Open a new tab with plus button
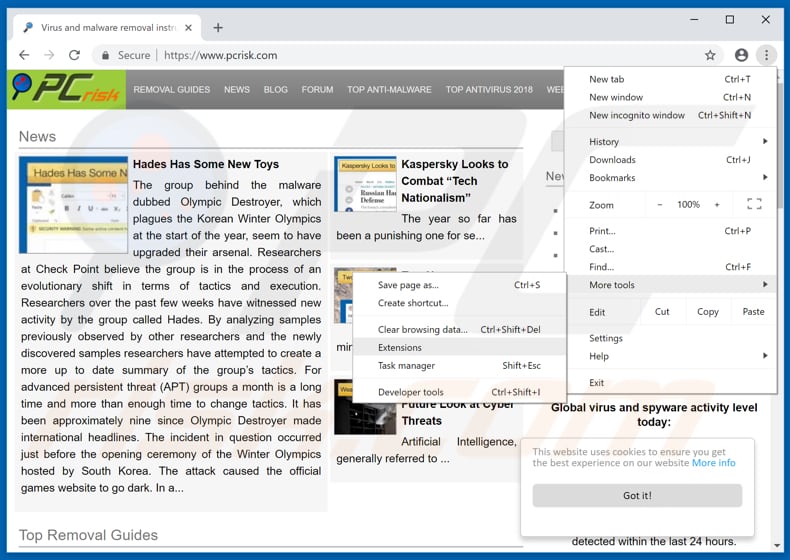Image resolution: width=790 pixels, height=560 pixels. [x=218, y=28]
